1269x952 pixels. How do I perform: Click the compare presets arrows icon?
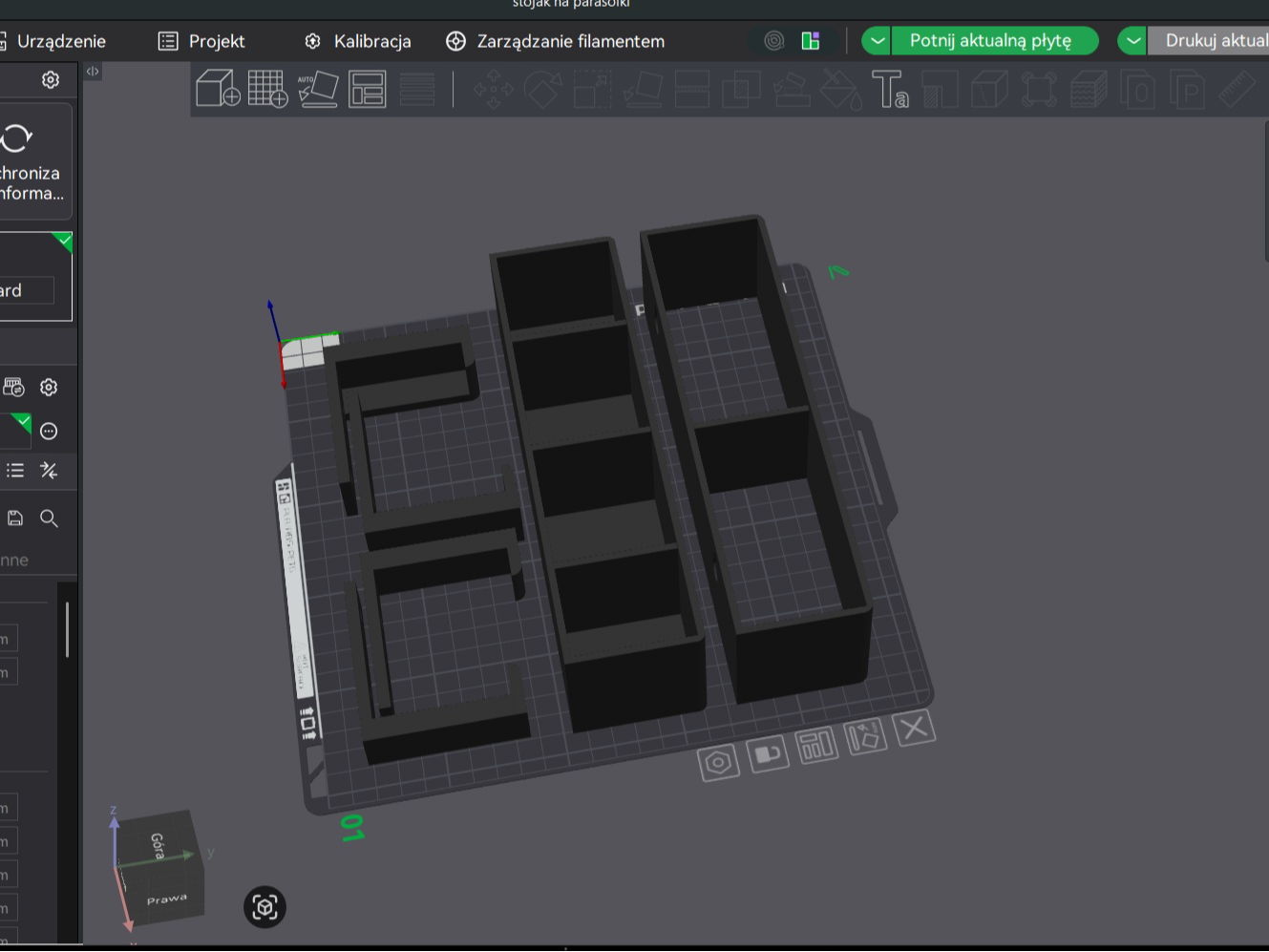point(49,470)
